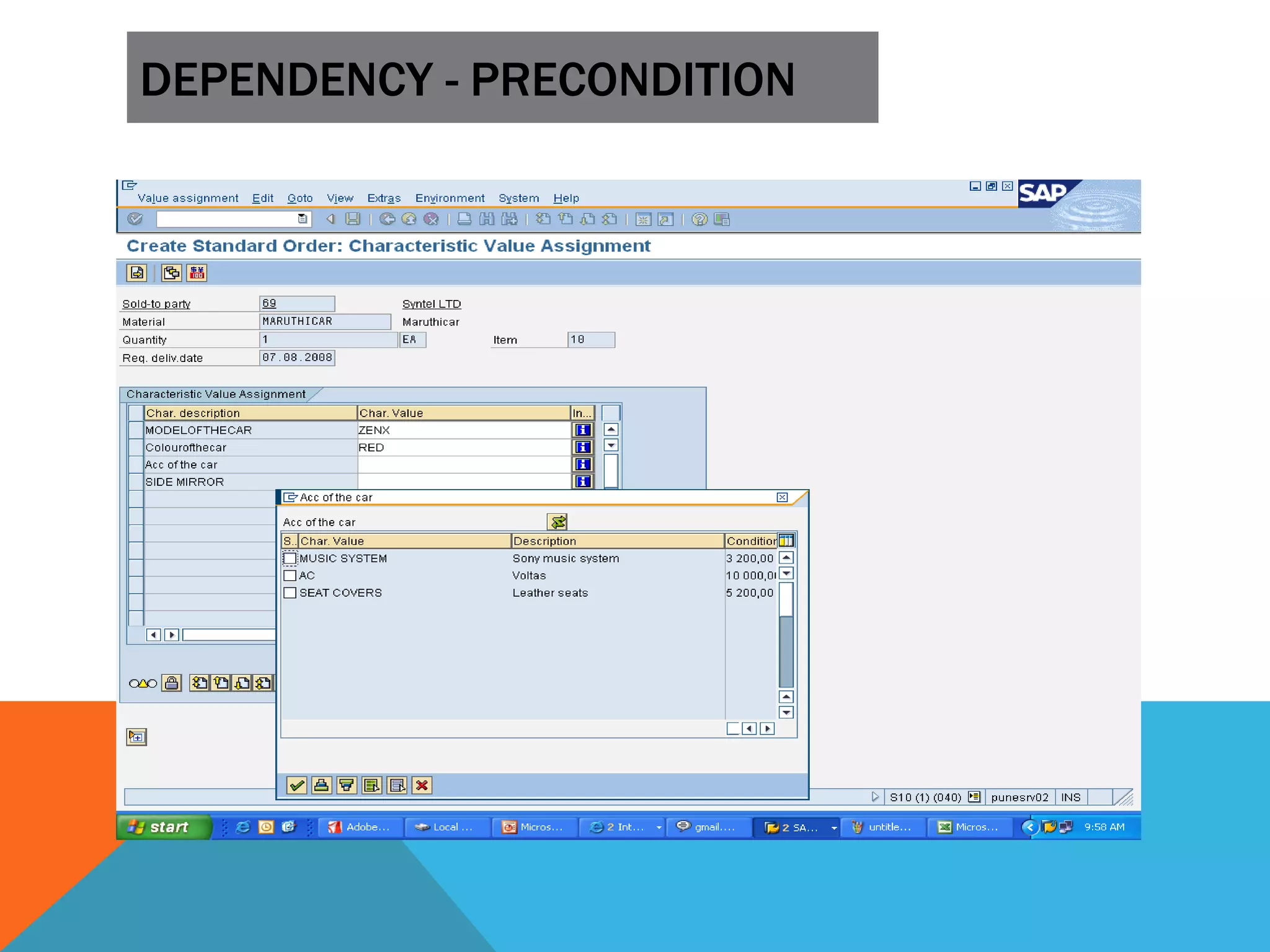Image resolution: width=1270 pixels, height=952 pixels.
Task: Click the characteristics table vertical scrollbar track
Action: pyautogui.click(x=611, y=470)
